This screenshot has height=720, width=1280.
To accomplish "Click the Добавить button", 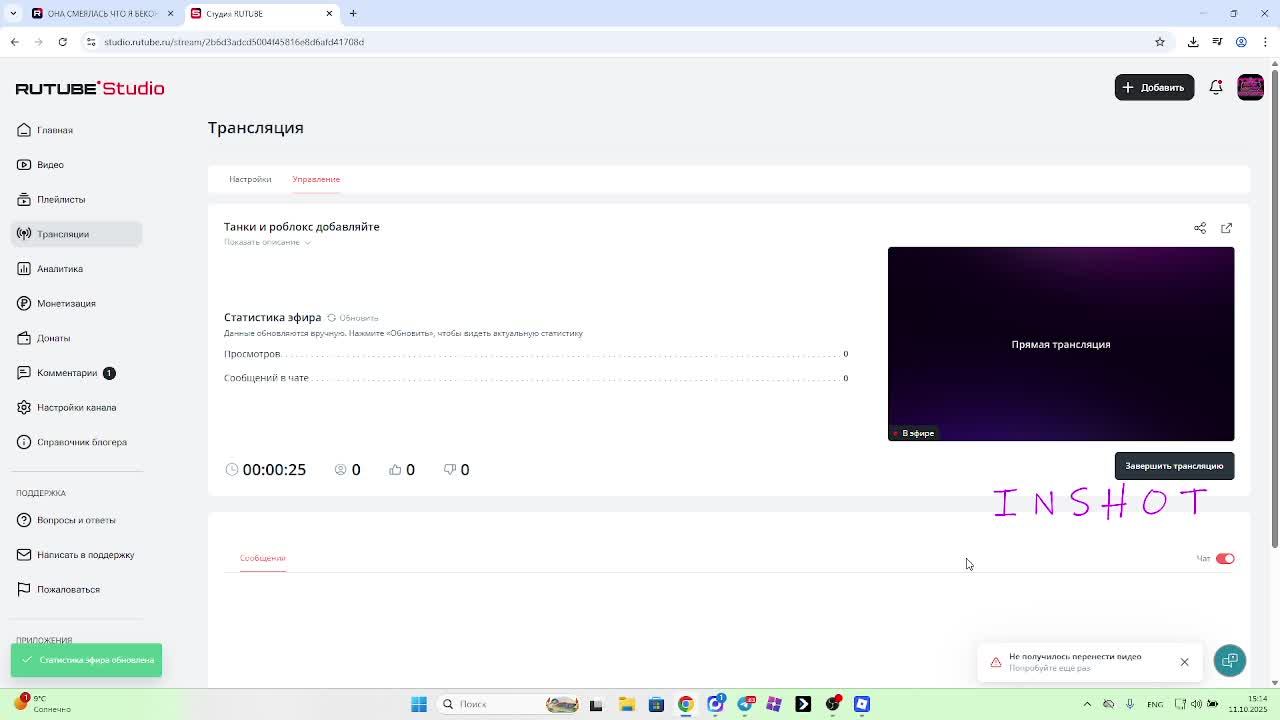I will [x=1154, y=87].
